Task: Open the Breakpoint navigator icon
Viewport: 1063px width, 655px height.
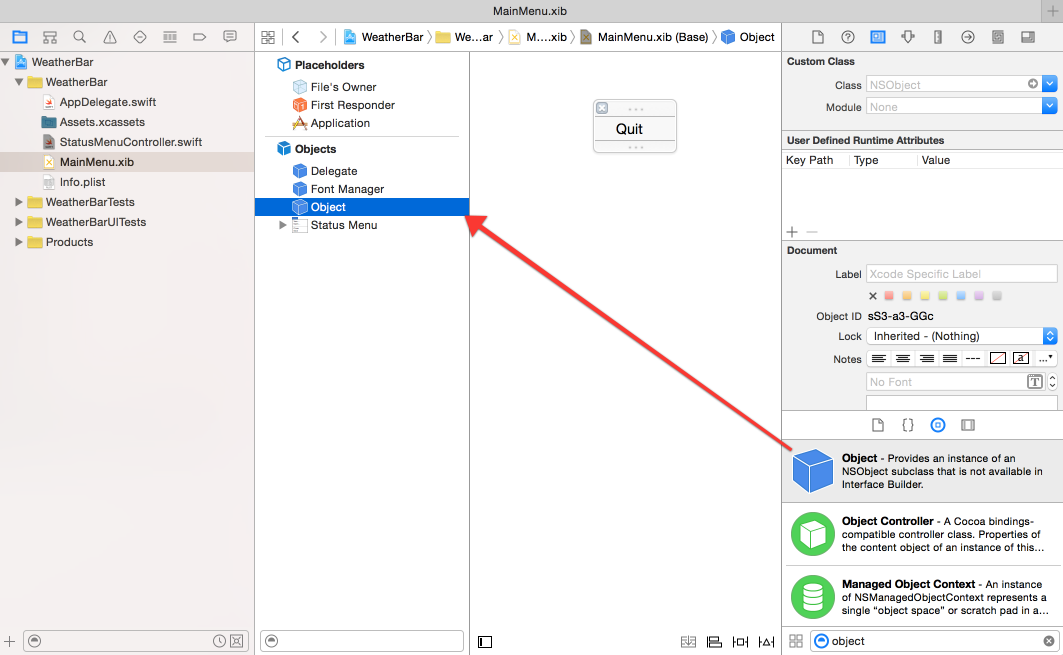Action: (x=199, y=37)
